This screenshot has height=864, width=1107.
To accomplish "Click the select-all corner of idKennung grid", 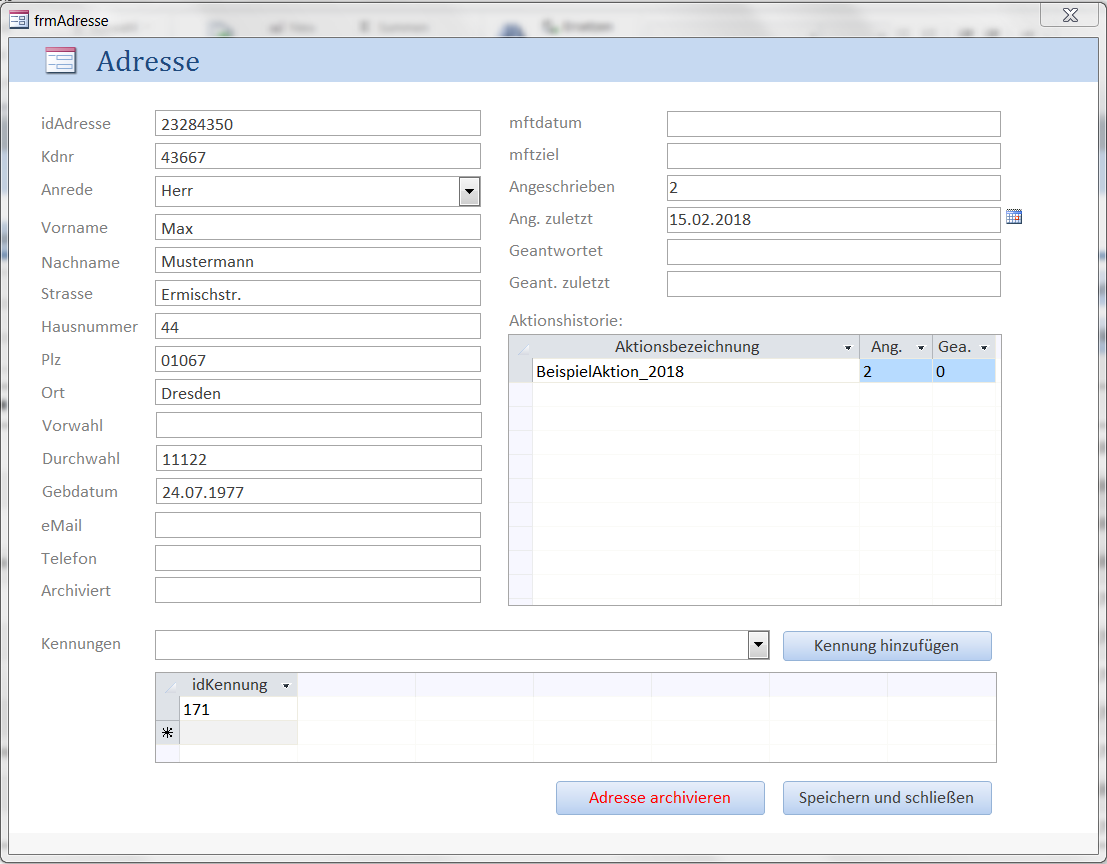I will click(x=167, y=685).
